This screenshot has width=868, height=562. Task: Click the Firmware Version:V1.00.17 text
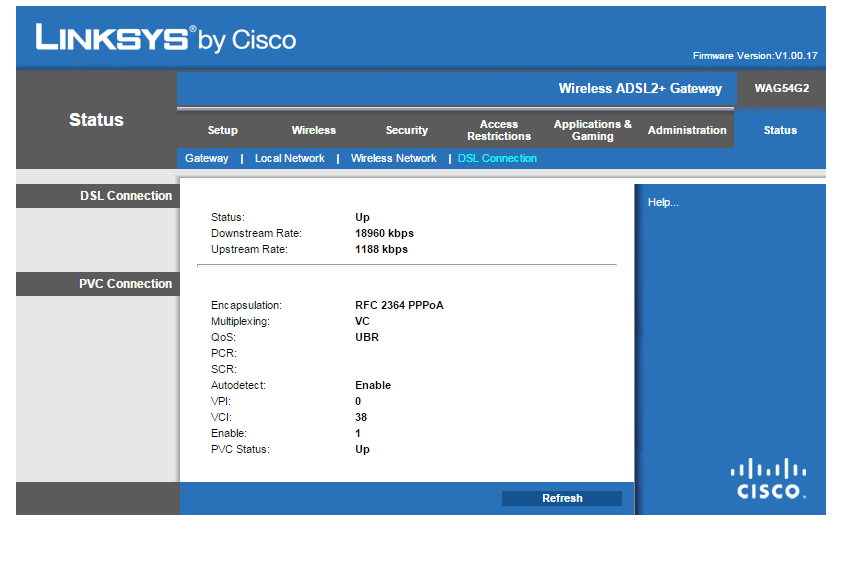(x=755, y=56)
